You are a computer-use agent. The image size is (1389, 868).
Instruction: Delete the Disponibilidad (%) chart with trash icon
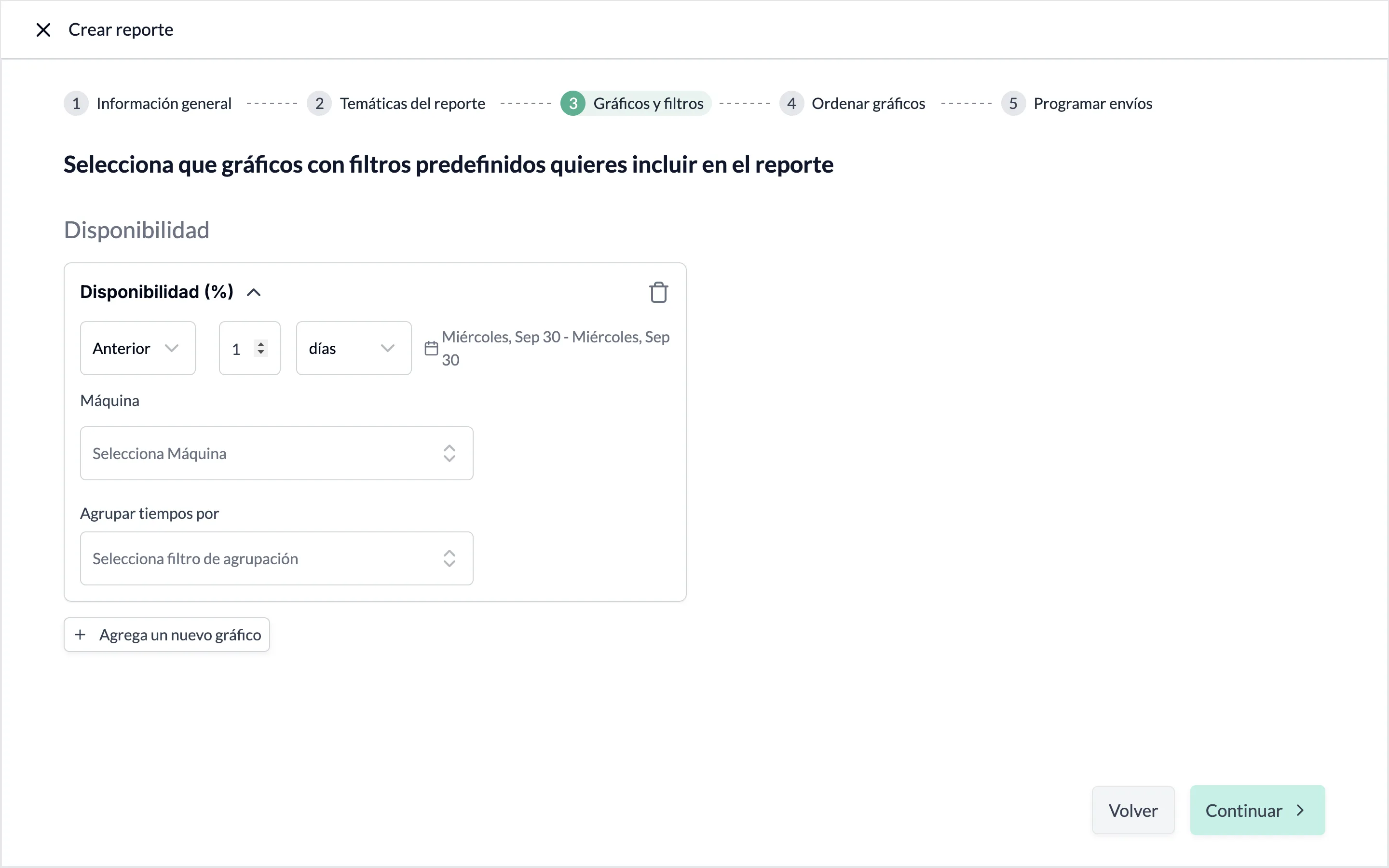point(658,292)
